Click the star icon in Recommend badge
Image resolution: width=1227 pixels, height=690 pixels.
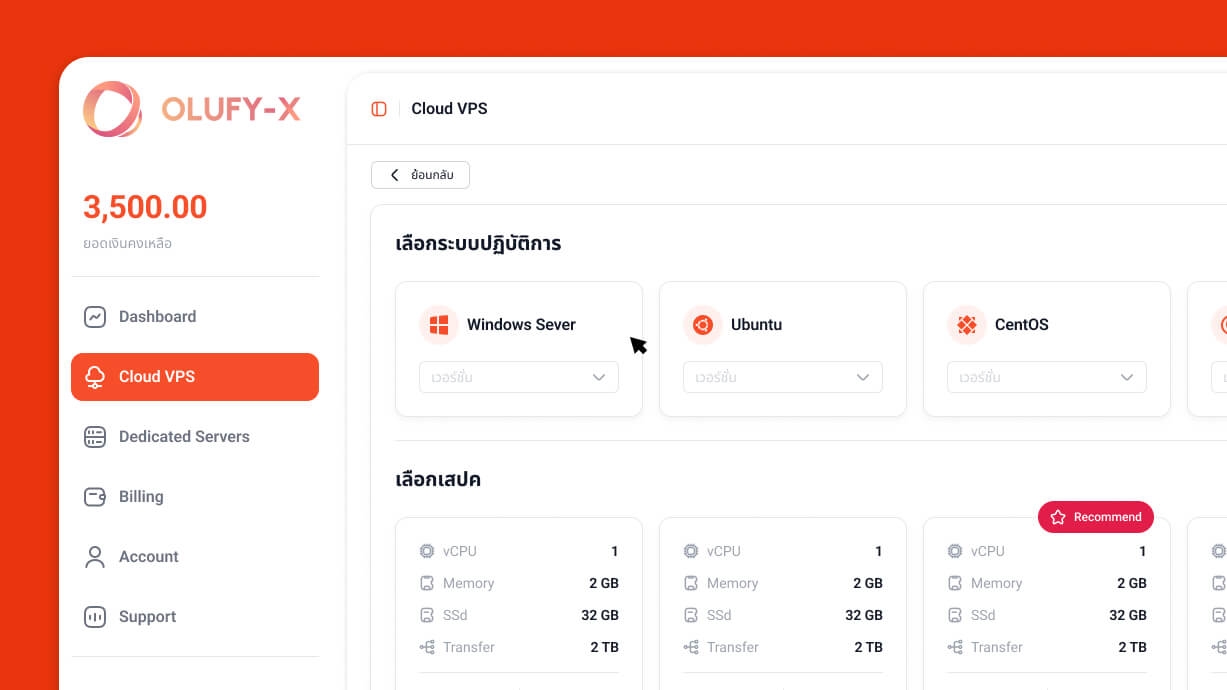click(x=1058, y=517)
